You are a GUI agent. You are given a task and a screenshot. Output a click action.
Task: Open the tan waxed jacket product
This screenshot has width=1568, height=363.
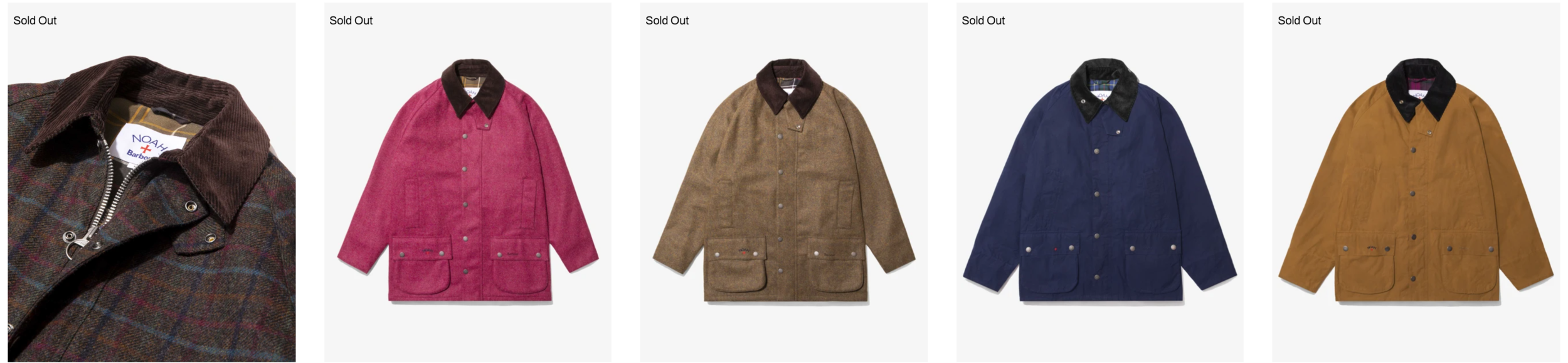[1416, 182]
